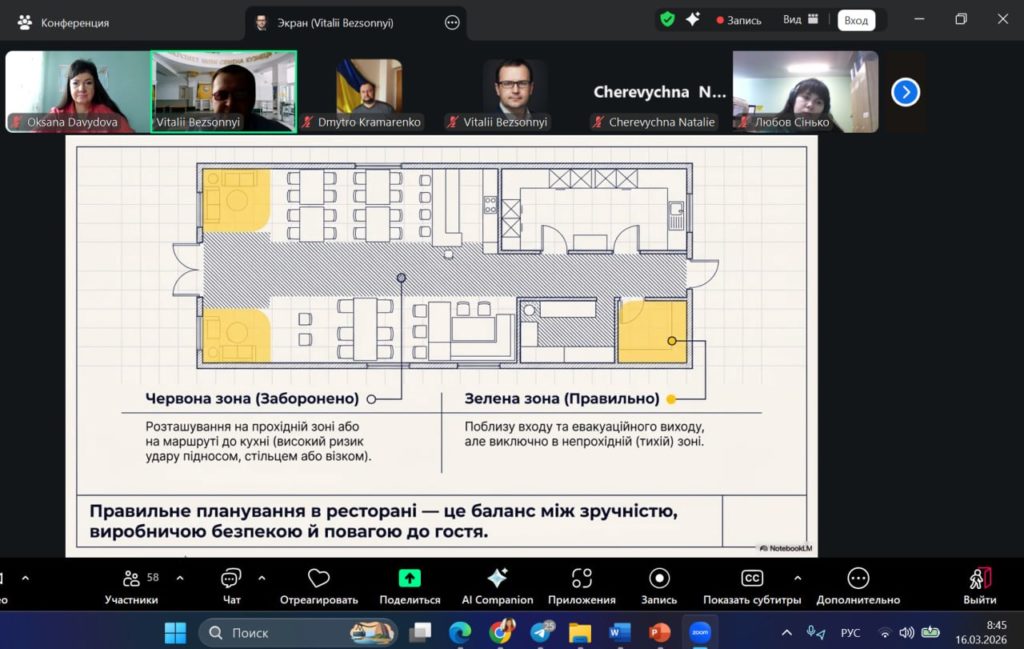Open the Участники participants panel

[131, 579]
